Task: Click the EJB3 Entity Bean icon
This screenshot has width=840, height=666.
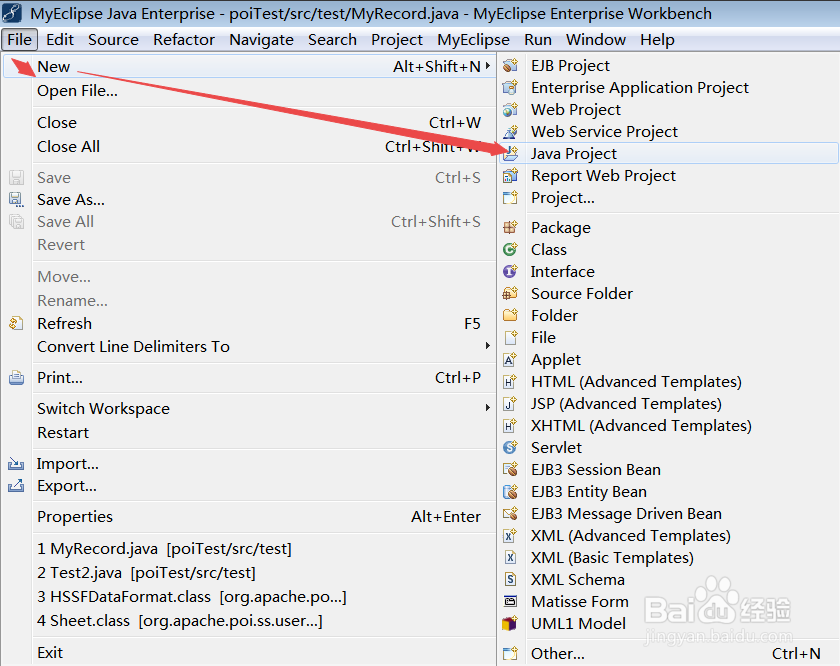Action: point(511,491)
